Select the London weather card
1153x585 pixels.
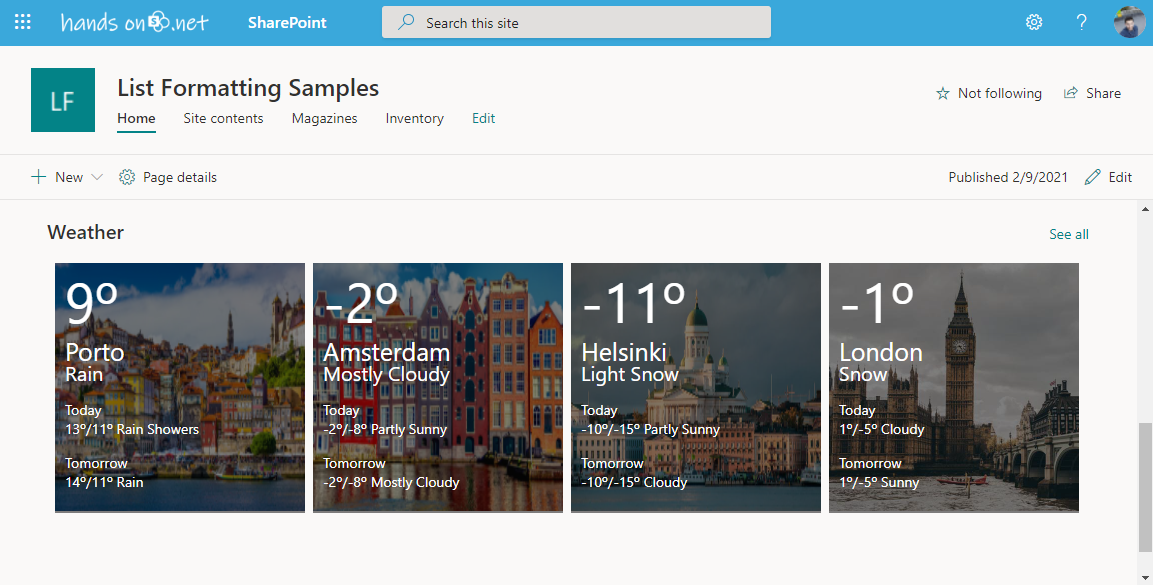953,387
